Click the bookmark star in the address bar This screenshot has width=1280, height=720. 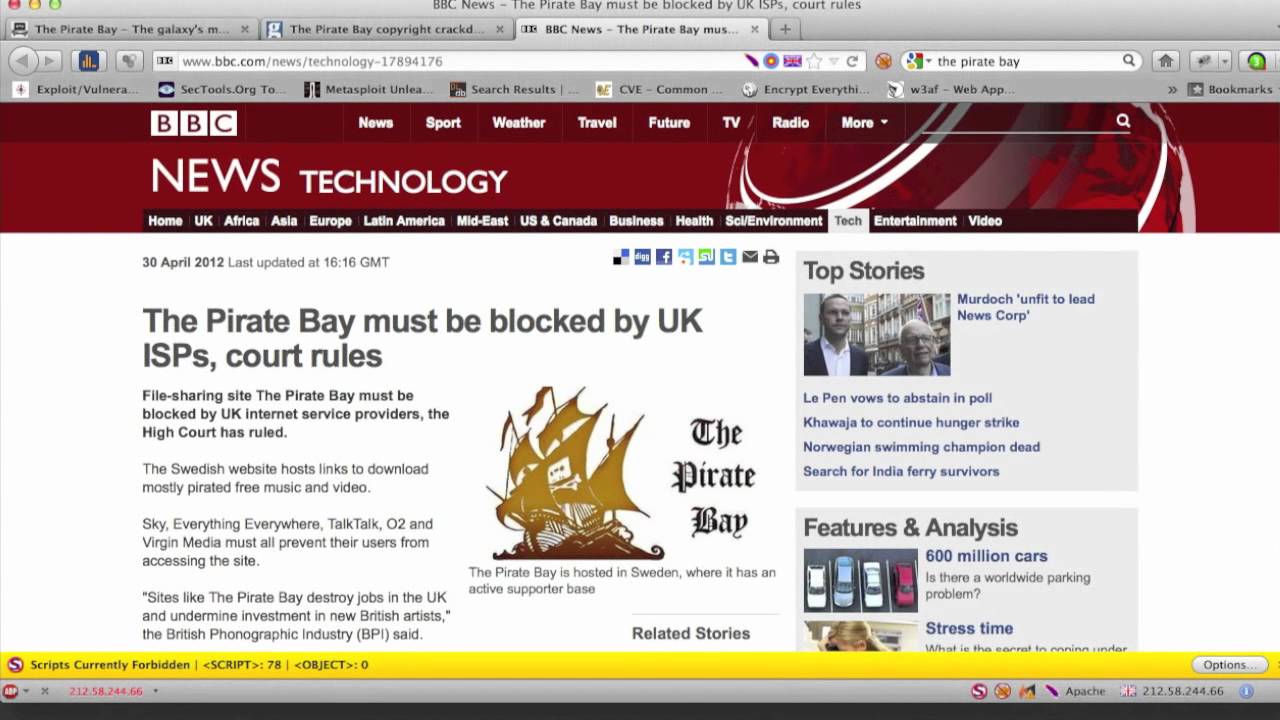(x=814, y=61)
